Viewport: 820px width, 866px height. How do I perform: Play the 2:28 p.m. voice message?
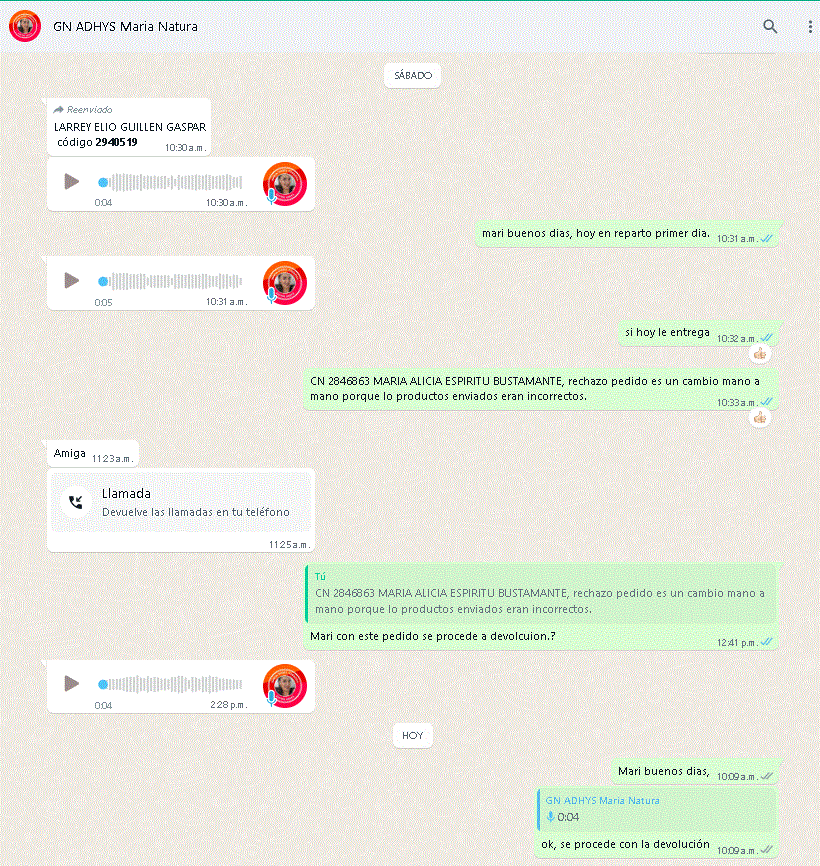click(71, 683)
